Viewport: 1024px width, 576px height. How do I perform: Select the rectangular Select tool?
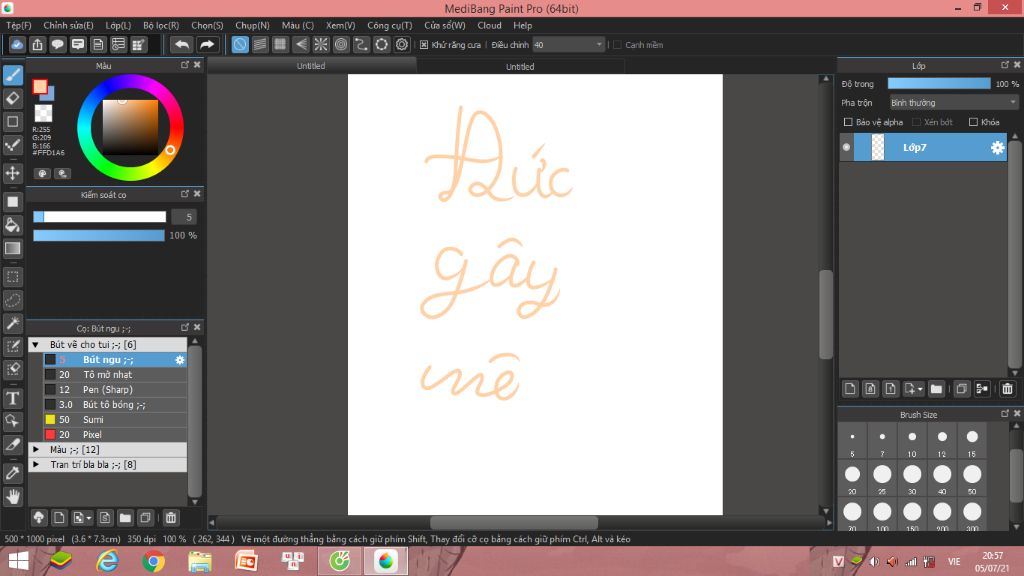12,277
